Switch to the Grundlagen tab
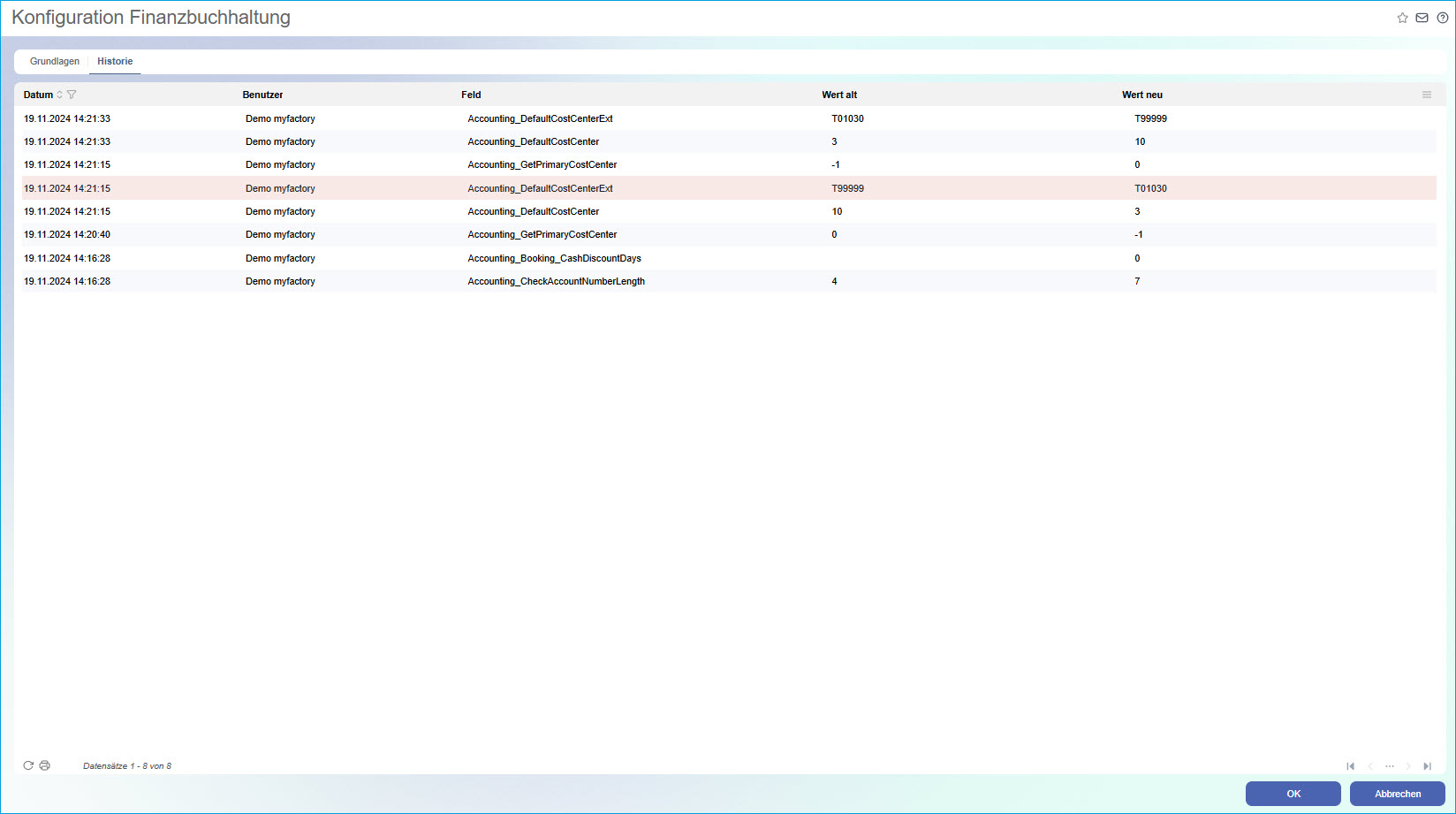 click(x=55, y=62)
